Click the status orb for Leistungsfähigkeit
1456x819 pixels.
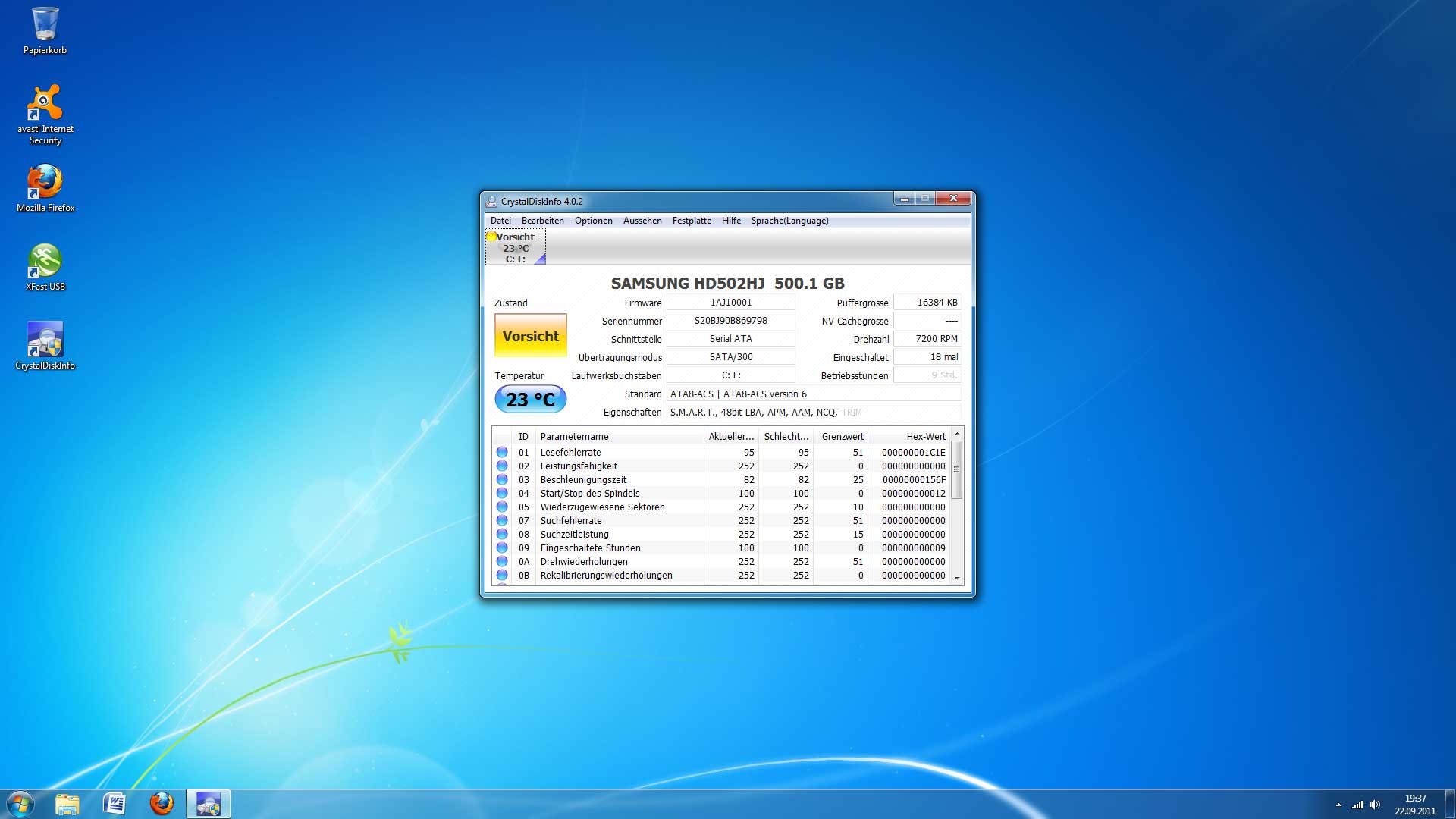tap(502, 466)
